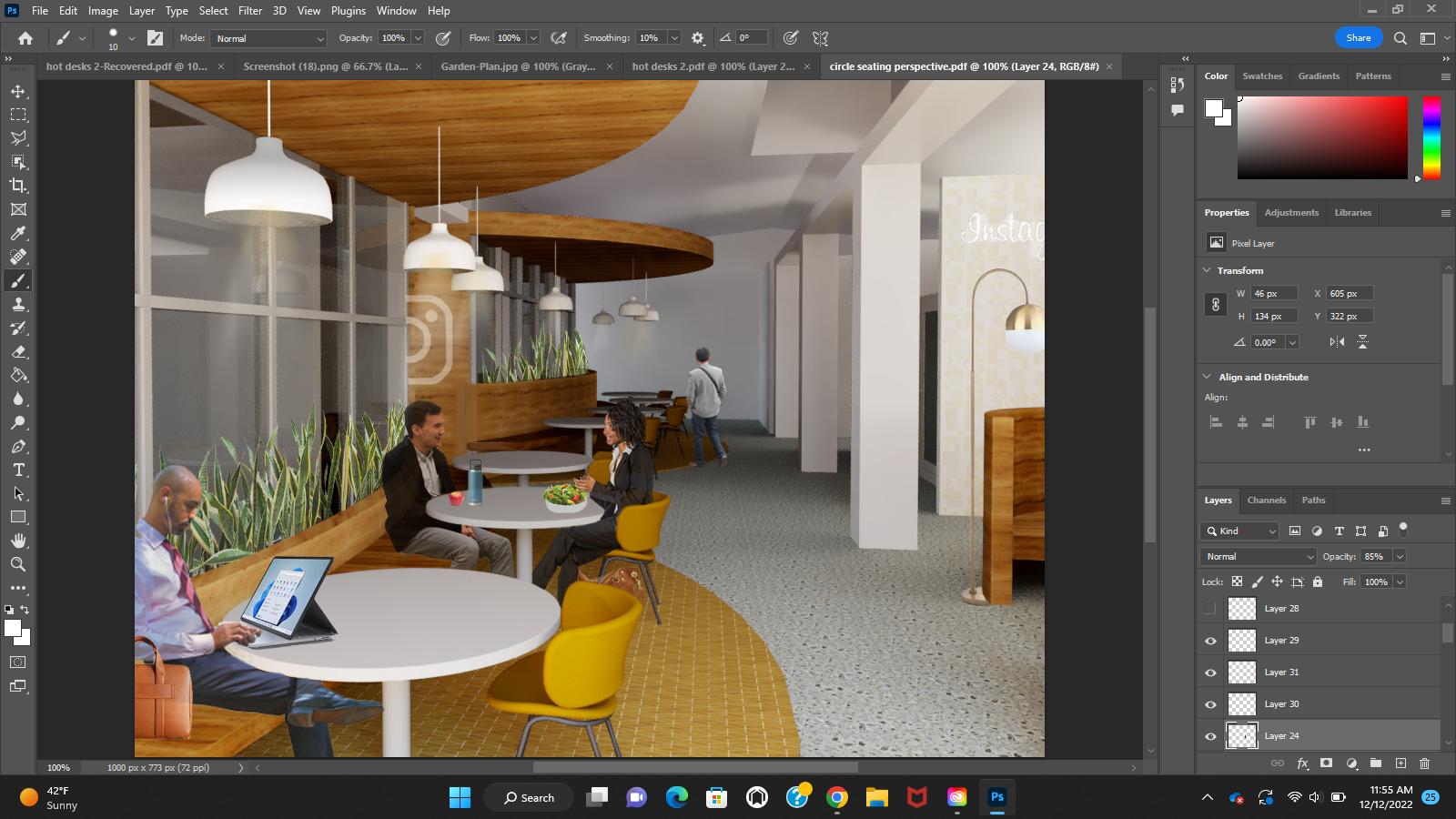Select the Clone Stamp tool
1456x819 pixels.
coord(18,304)
